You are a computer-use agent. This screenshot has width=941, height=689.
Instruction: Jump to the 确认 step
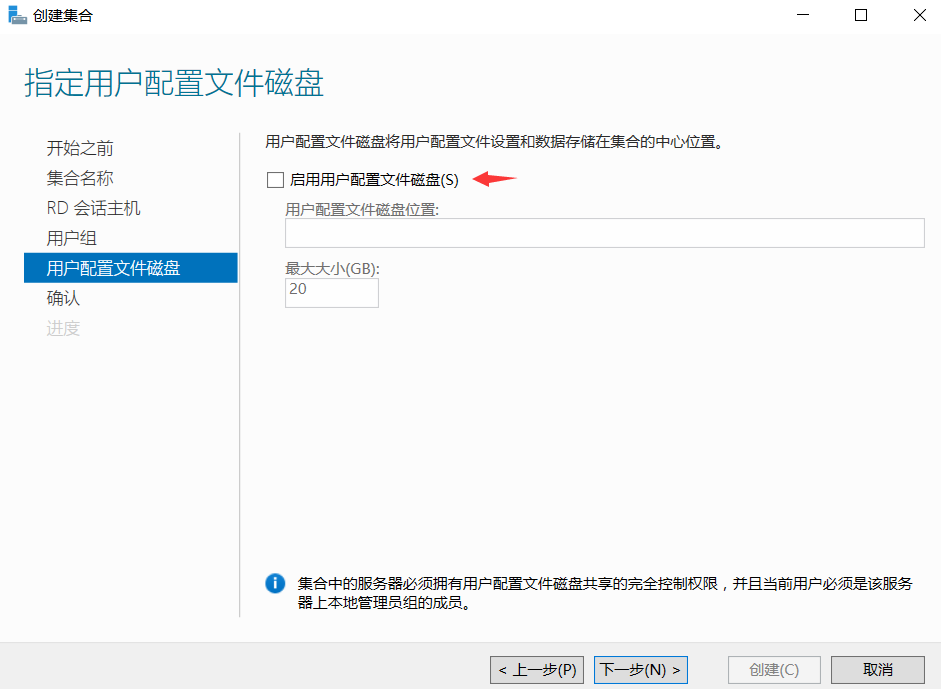click(63, 298)
